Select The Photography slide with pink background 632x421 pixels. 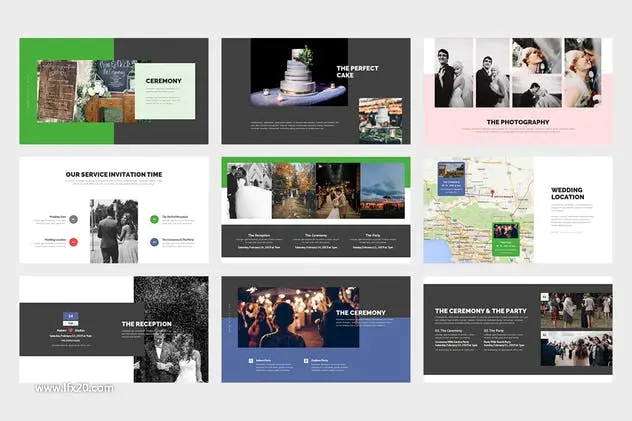[x=518, y=91]
